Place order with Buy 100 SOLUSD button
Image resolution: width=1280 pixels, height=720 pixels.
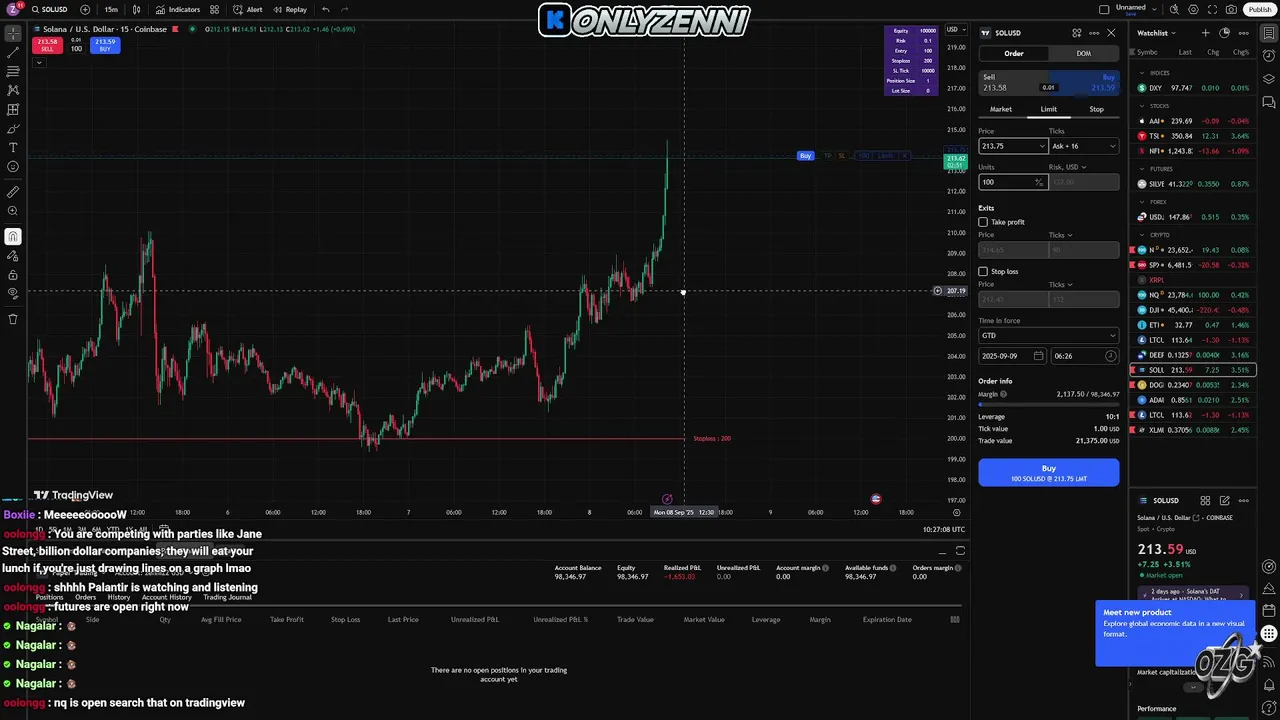pos(1048,472)
